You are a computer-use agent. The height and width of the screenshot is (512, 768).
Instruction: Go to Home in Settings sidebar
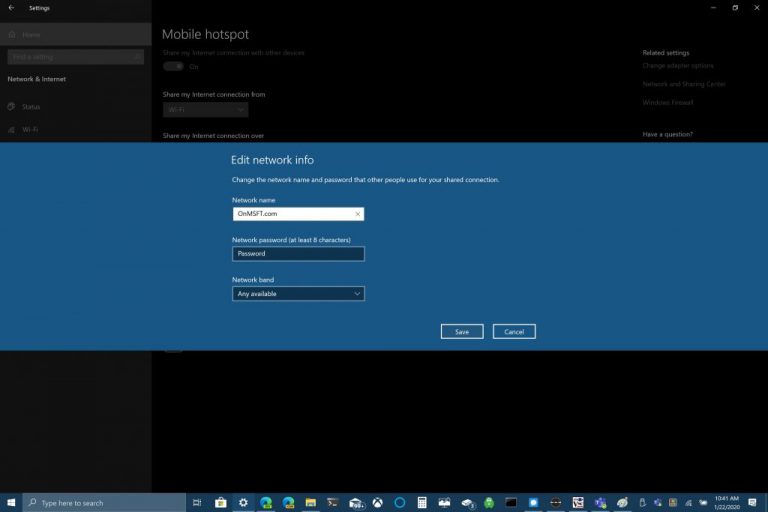click(x=30, y=34)
